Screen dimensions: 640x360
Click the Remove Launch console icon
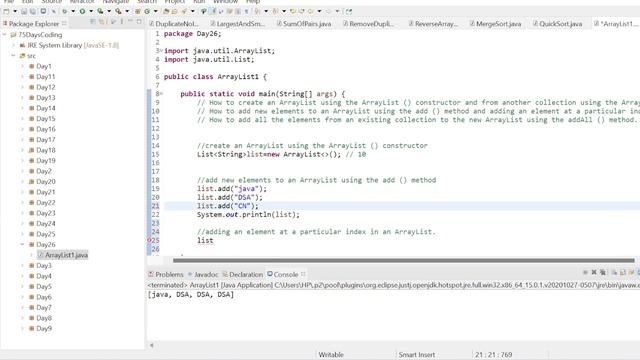click(594, 272)
